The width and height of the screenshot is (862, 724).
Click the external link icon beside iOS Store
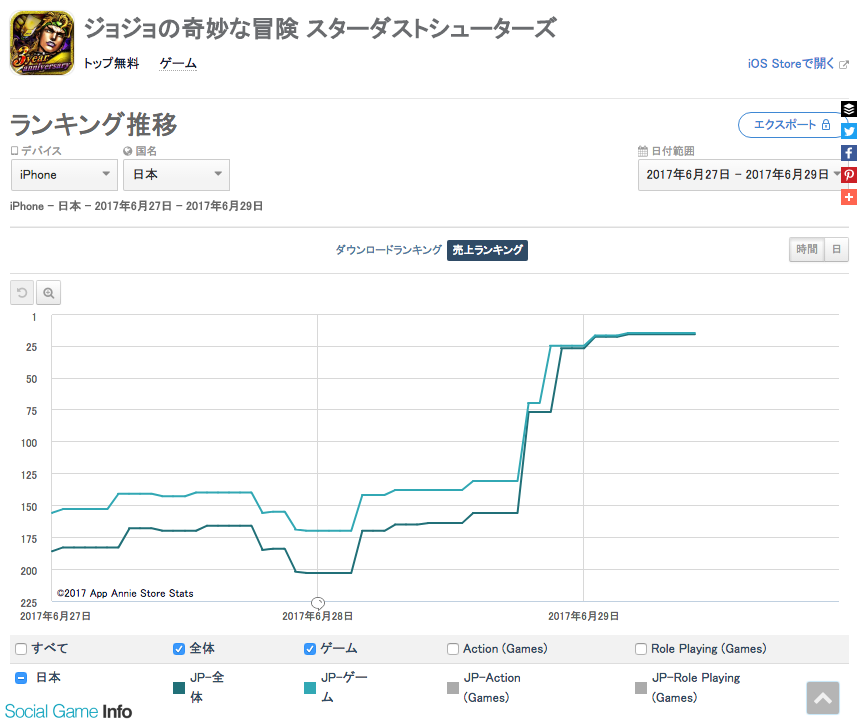844,64
